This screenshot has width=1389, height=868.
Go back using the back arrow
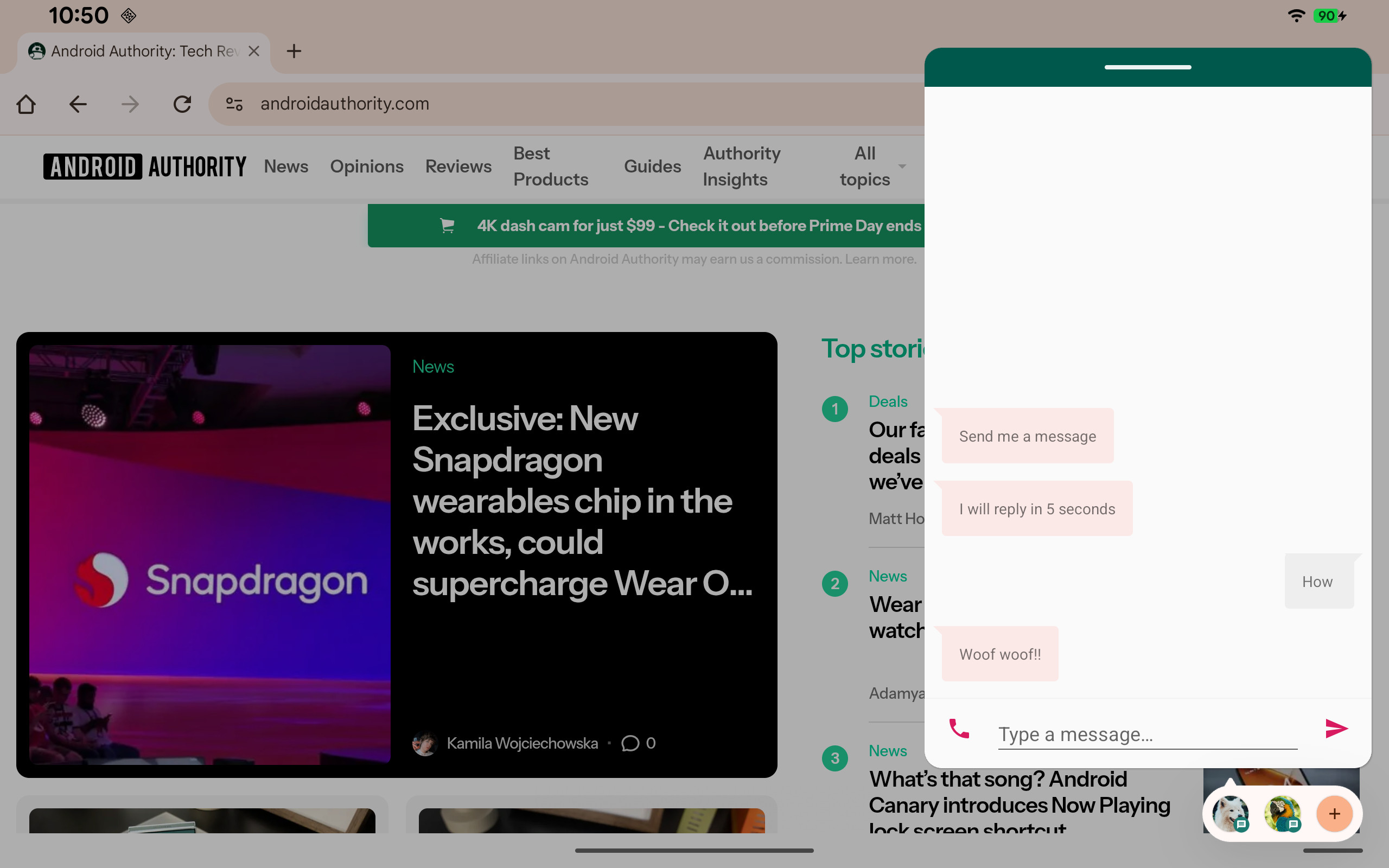click(78, 104)
